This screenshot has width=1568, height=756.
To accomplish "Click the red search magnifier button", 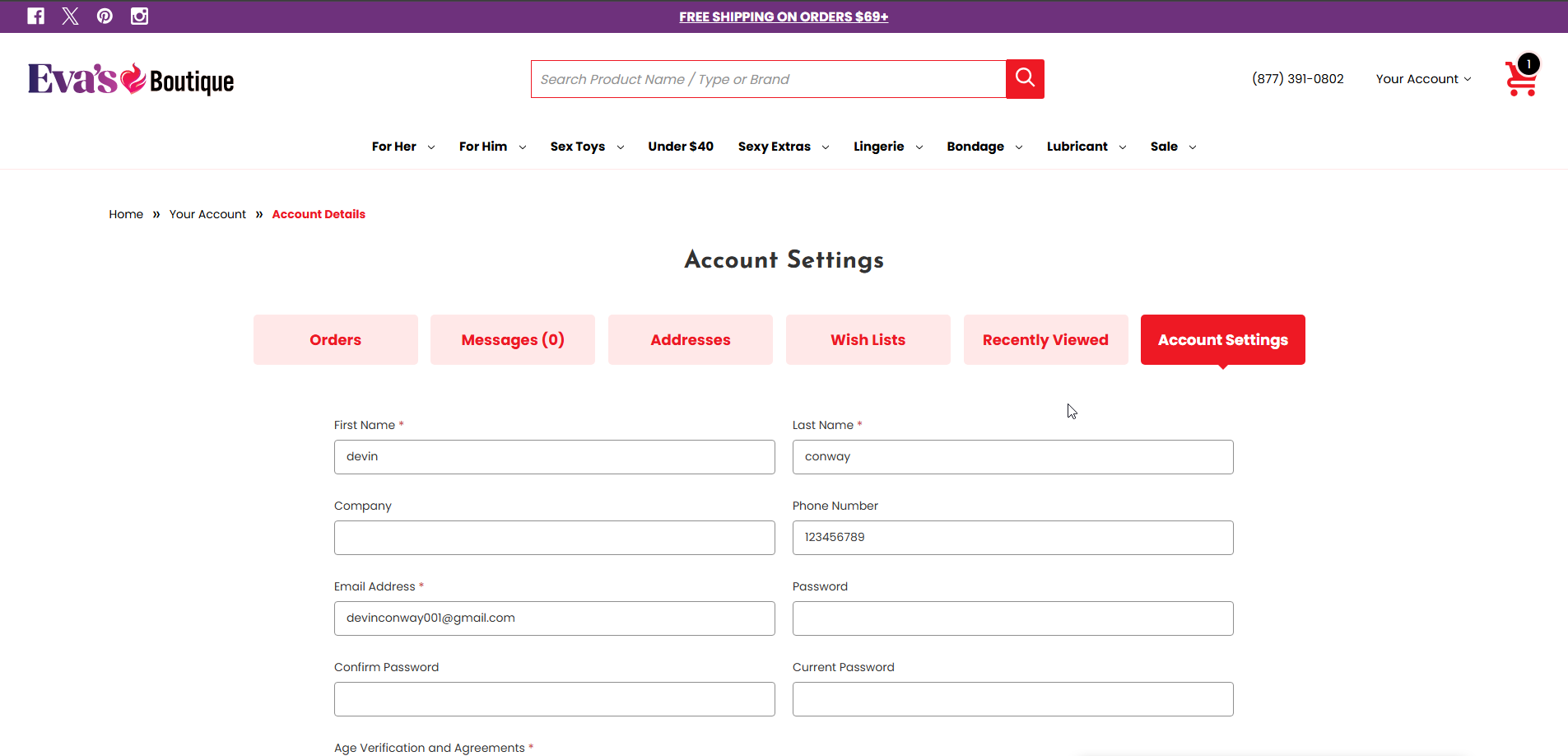I will [x=1025, y=79].
